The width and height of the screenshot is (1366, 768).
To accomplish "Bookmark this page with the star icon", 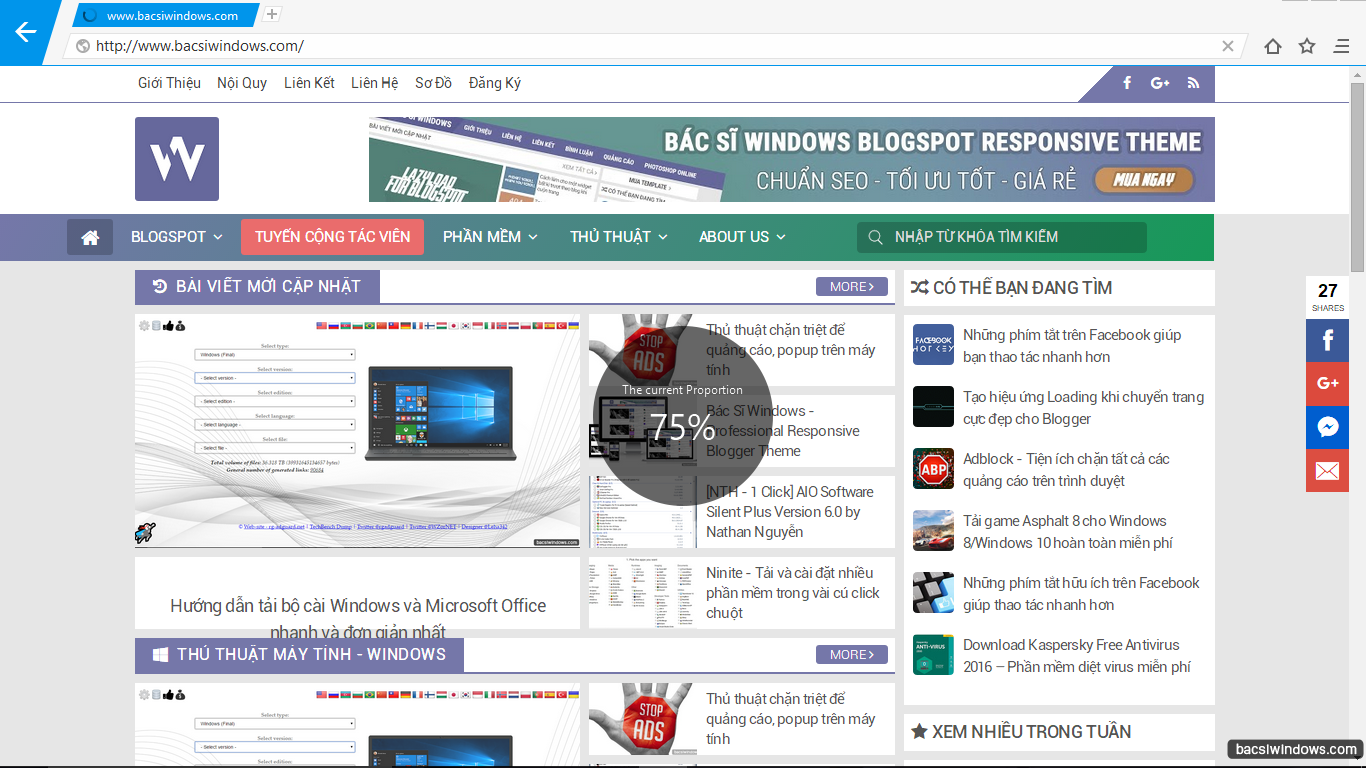I will point(1307,46).
